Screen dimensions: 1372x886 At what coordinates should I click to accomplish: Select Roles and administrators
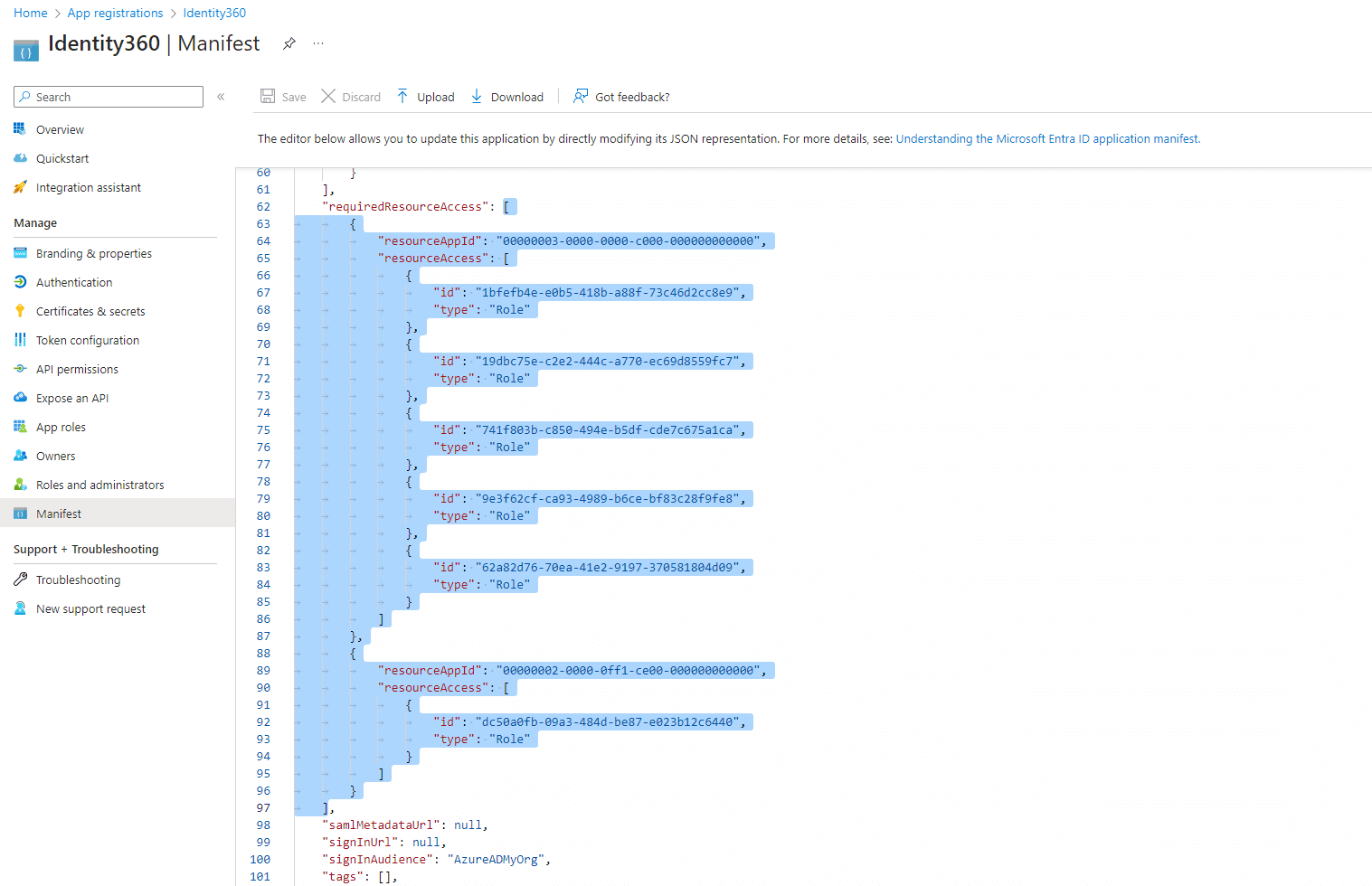tap(99, 484)
